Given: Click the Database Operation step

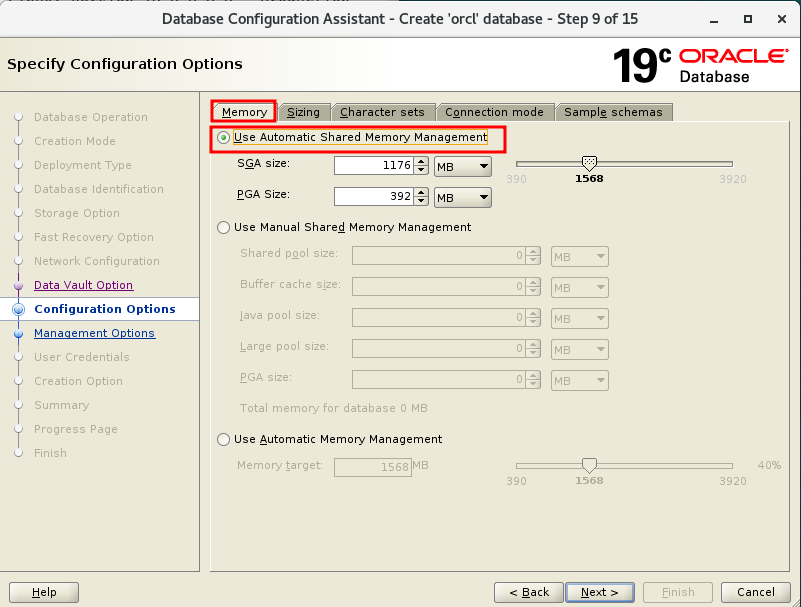Looking at the screenshot, I should (x=91, y=117).
